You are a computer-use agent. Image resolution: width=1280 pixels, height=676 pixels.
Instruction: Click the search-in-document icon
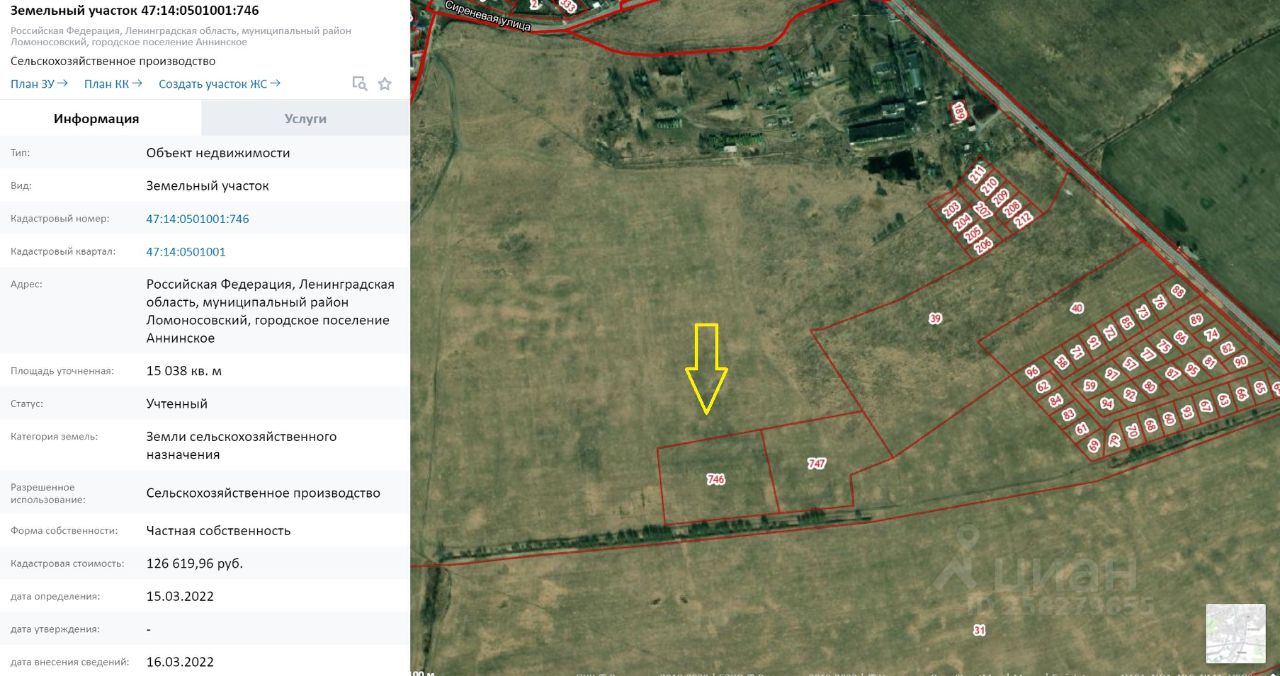click(x=360, y=84)
